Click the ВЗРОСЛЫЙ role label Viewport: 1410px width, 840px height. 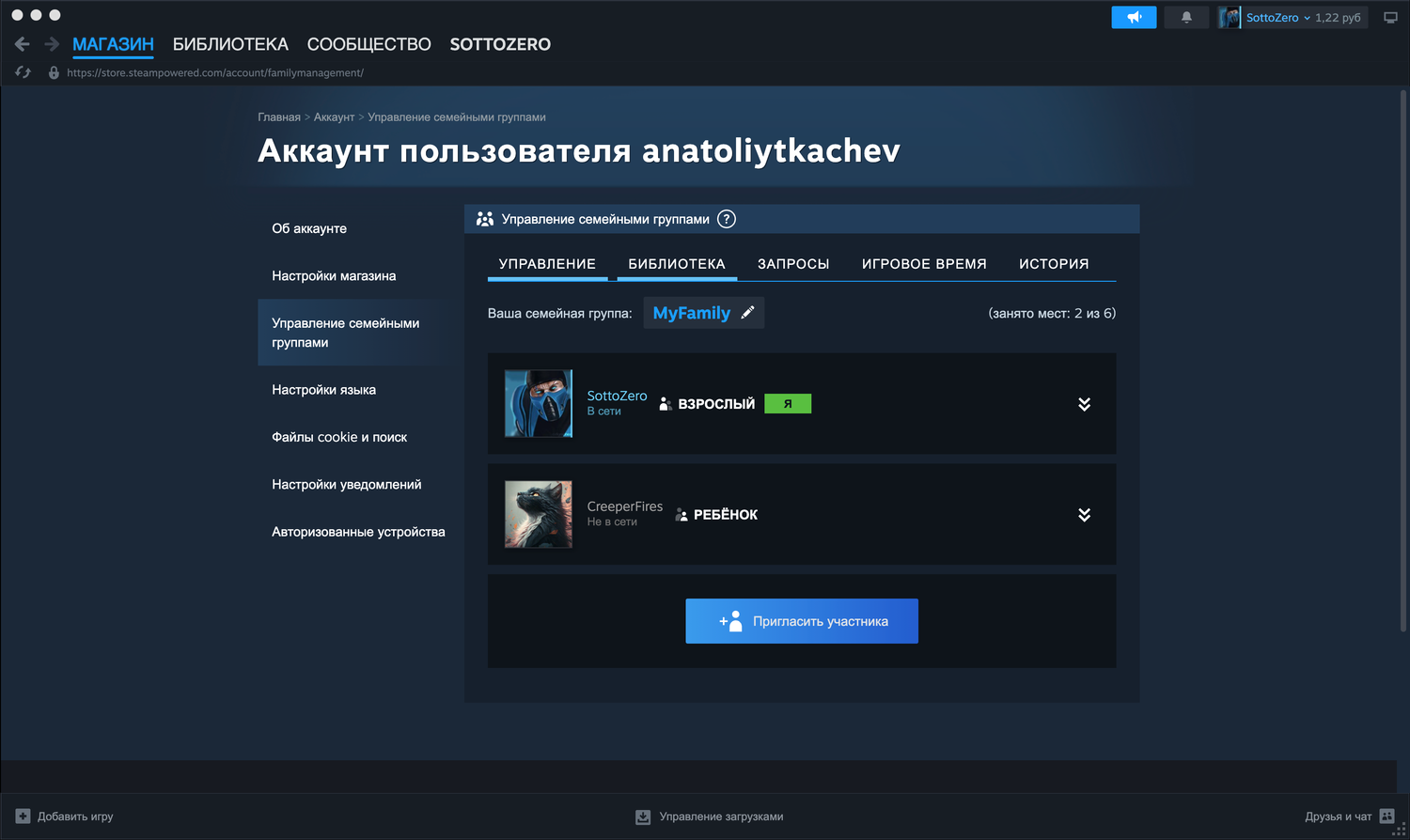[x=716, y=404]
